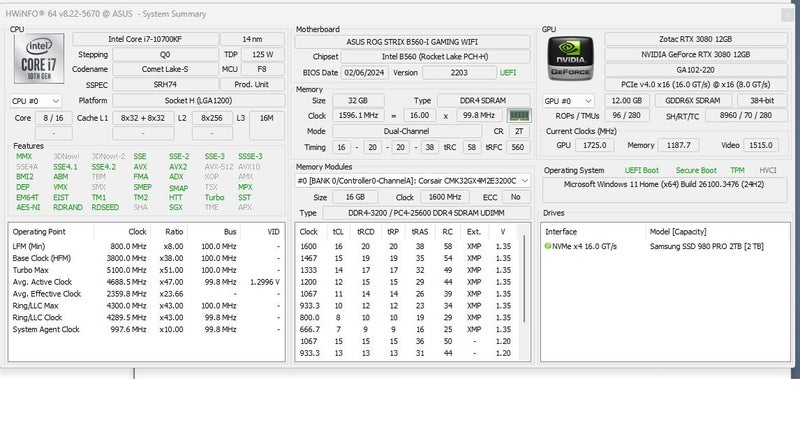Close the System Summary window
Viewport: 800px width, 427px height.
(x=788, y=15)
